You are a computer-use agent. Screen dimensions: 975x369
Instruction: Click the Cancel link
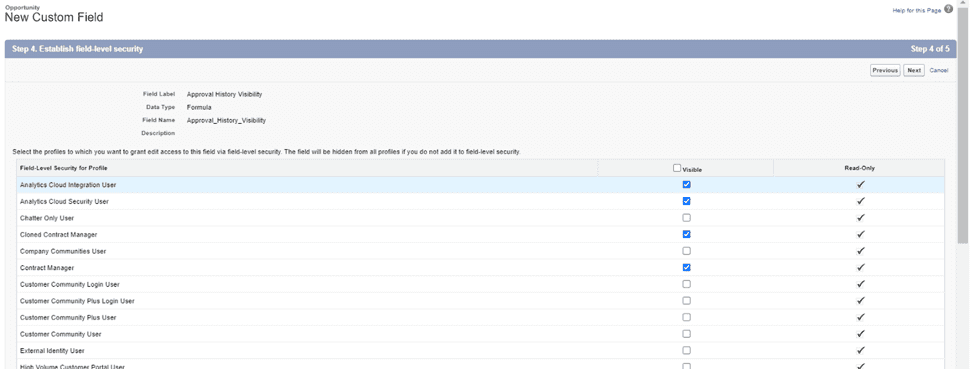pos(938,70)
